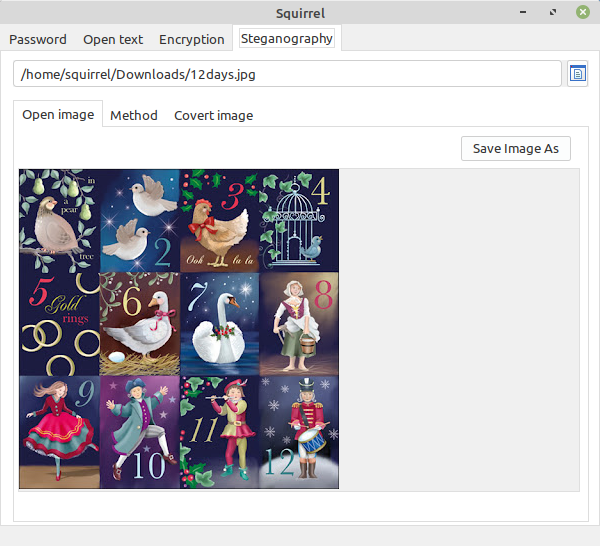Click the swan number 7 panel
Image resolution: width=600 pixels, height=546 pixels.
click(219, 323)
